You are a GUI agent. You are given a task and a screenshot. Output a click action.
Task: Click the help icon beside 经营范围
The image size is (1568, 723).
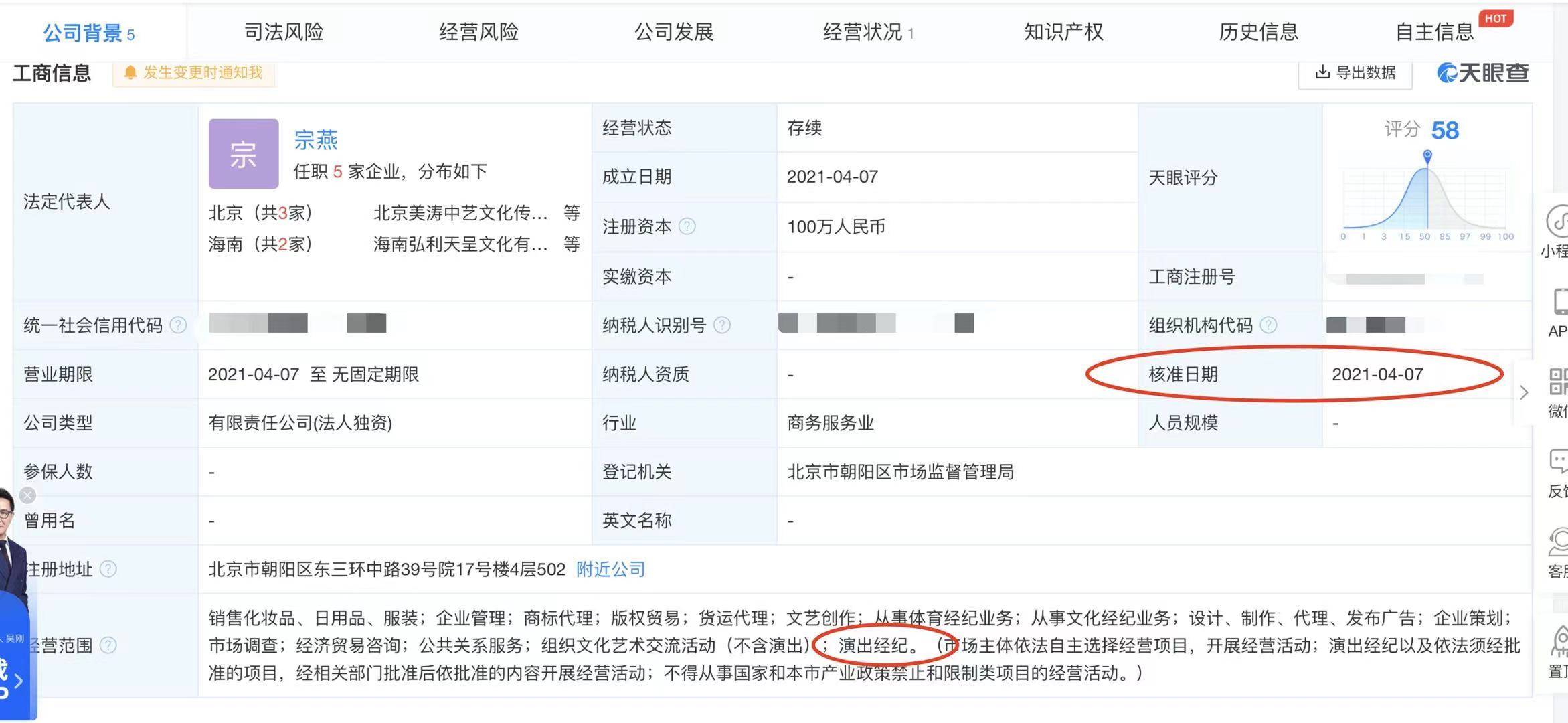tap(107, 645)
